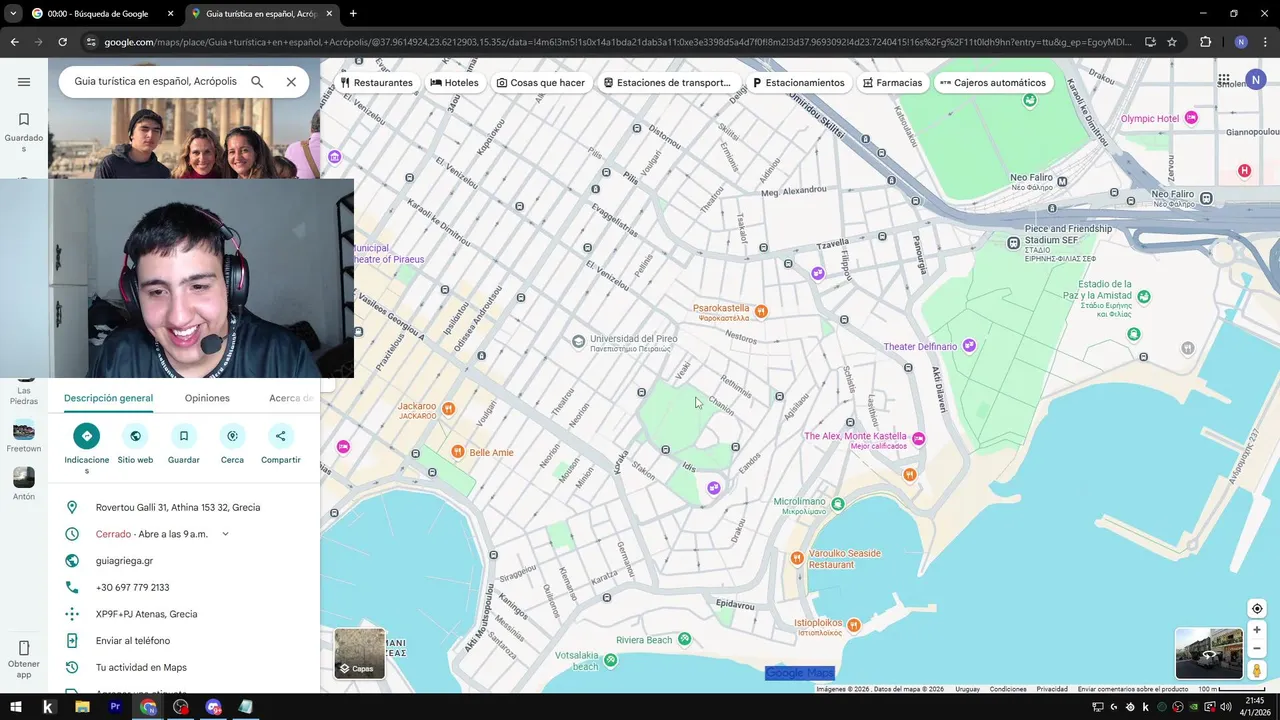This screenshot has width=1280, height=720.
Task: Click the Guia turística search input field
Action: pos(155,81)
